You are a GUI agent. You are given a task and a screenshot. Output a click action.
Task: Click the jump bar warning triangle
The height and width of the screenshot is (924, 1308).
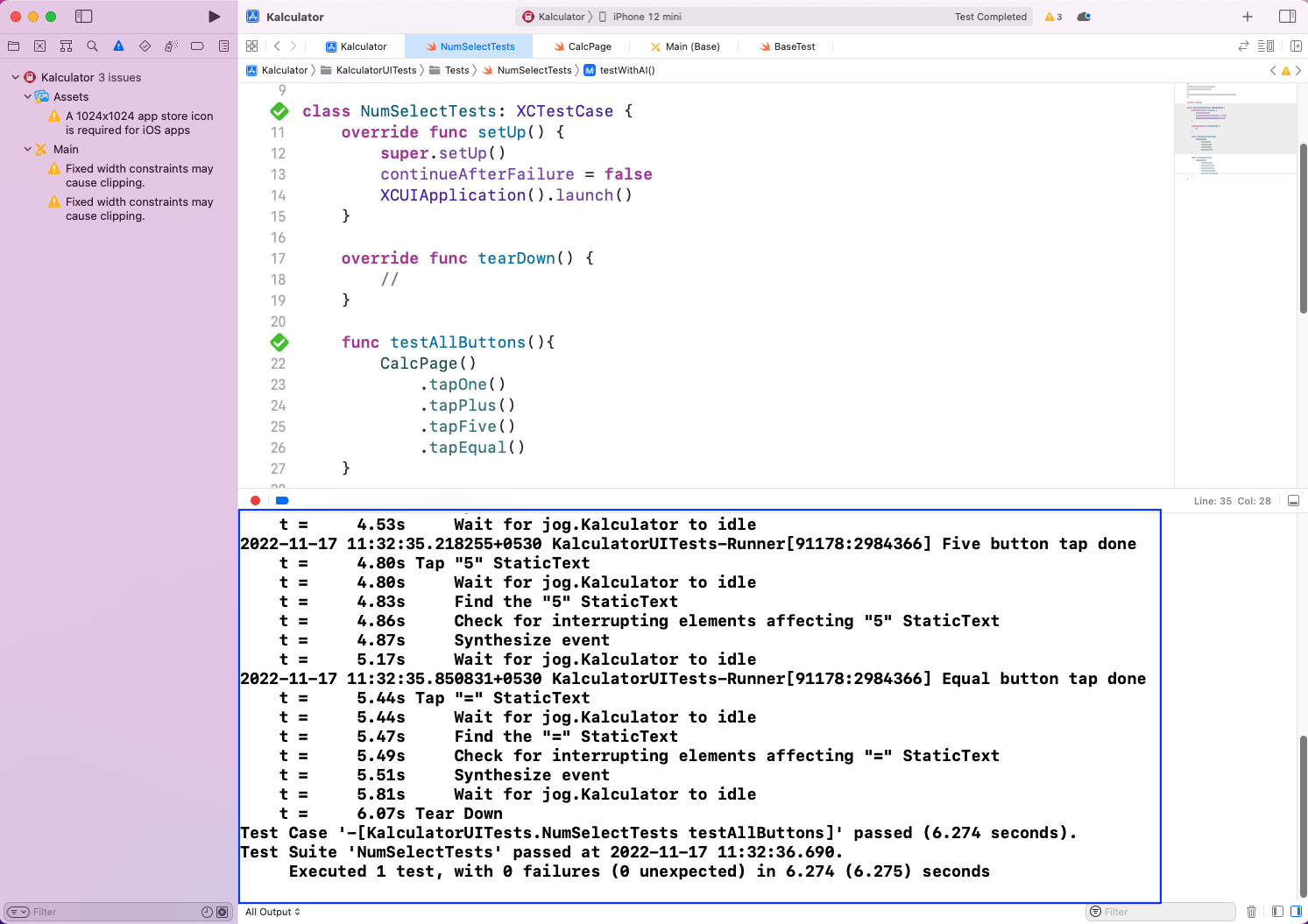[x=1286, y=70]
